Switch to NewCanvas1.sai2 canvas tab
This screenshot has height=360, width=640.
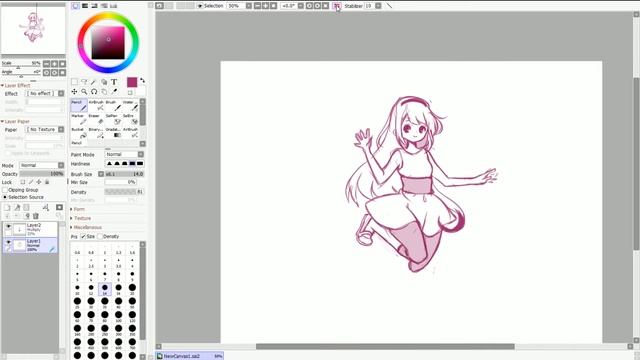point(189,356)
